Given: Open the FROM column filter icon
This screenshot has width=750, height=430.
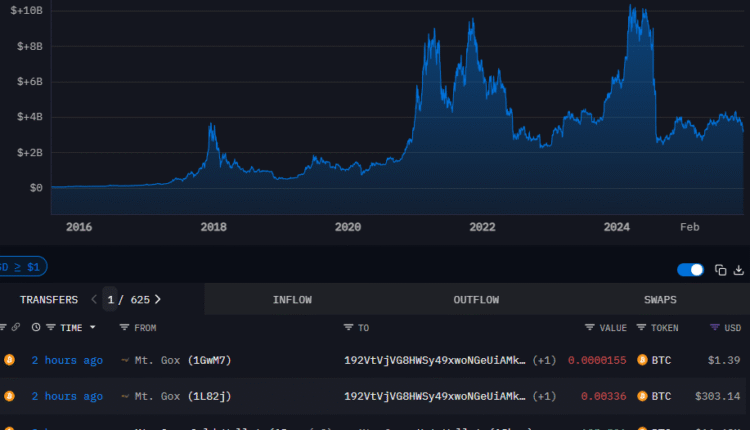Looking at the screenshot, I should tap(124, 327).
